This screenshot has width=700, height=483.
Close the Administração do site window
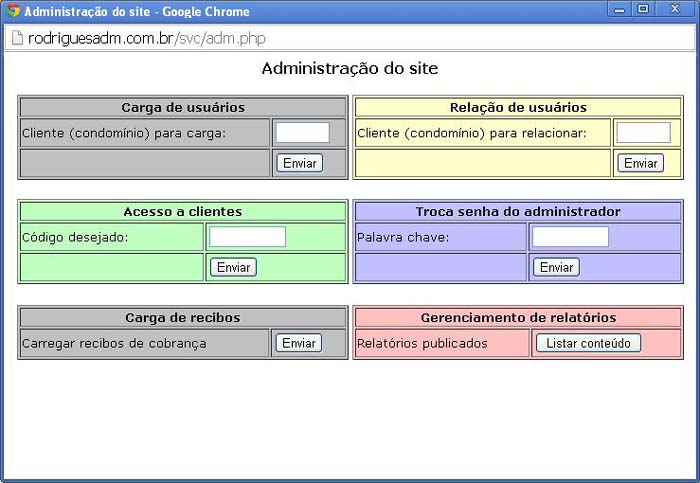(675, 10)
